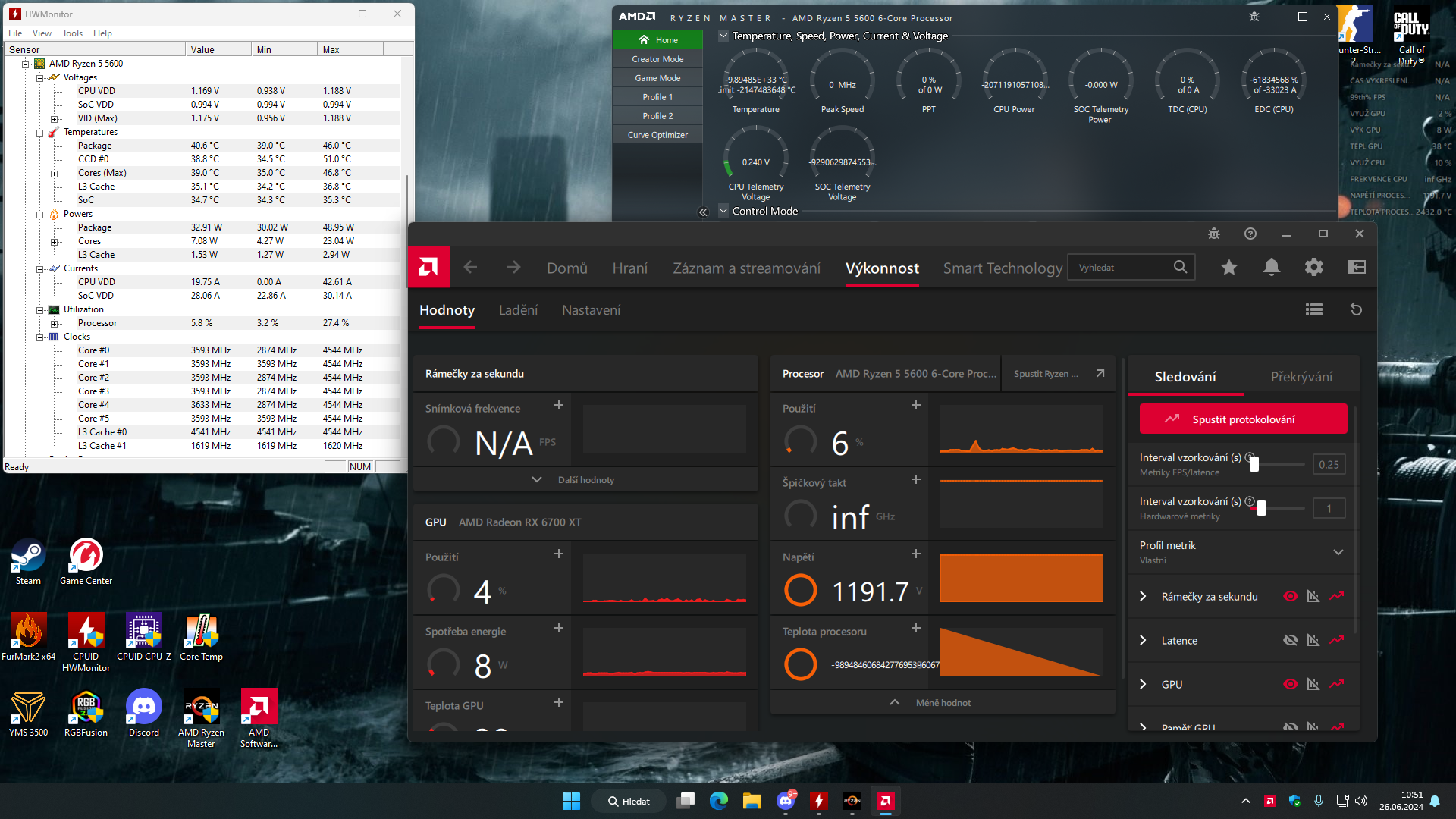Collapse the Temperatures tree node in HWMonitor
This screenshot has width=1456, height=819.
pos(40,132)
